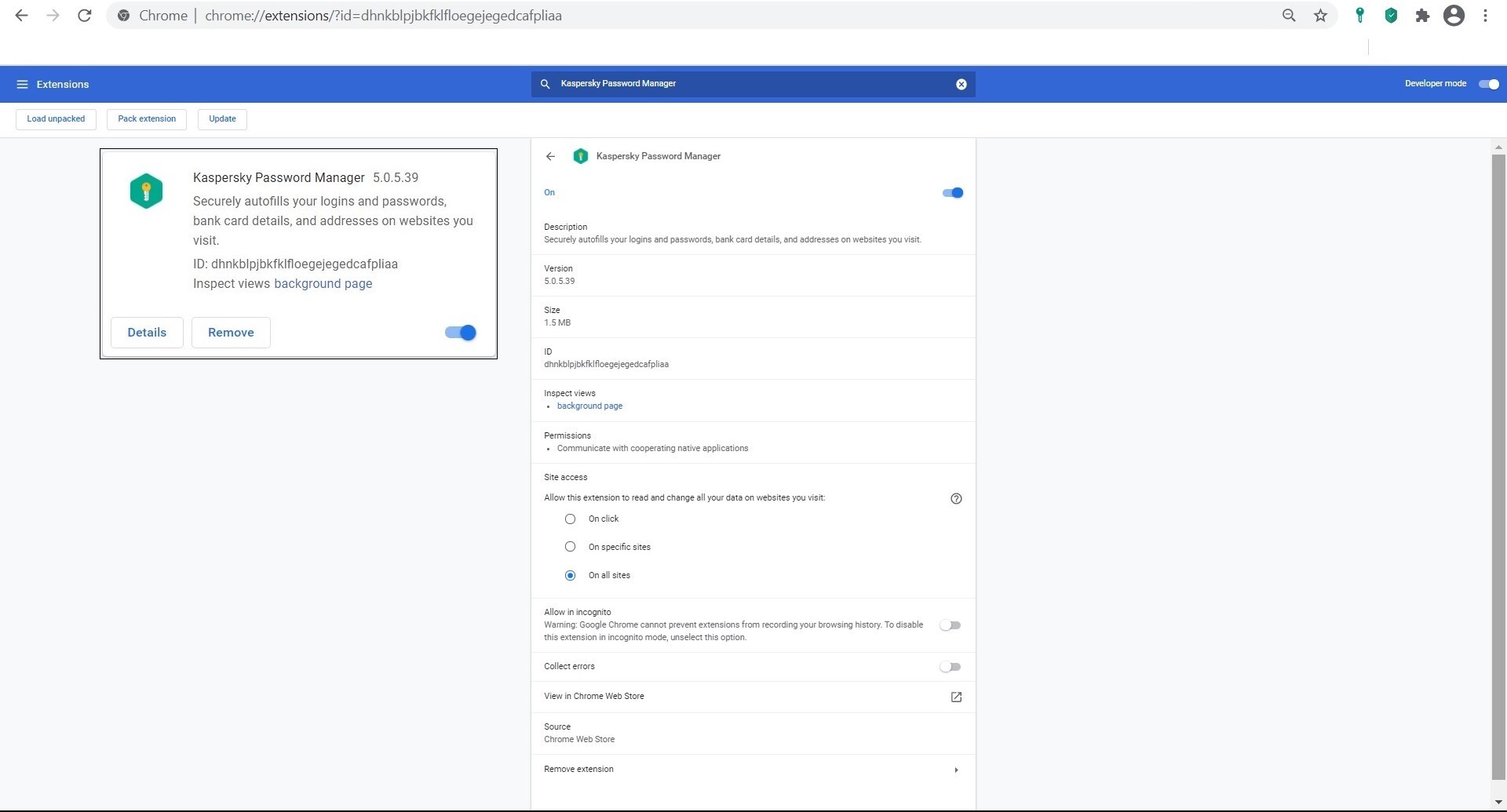Image resolution: width=1507 pixels, height=812 pixels.
Task: Reload the extensions page
Action: point(85,16)
